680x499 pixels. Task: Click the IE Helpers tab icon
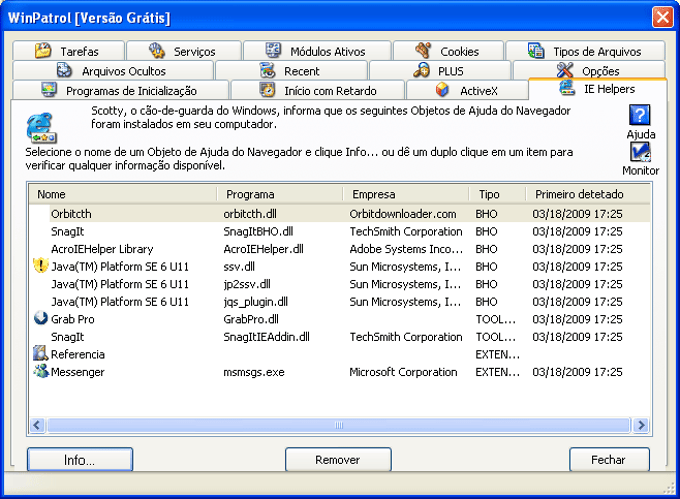point(567,88)
